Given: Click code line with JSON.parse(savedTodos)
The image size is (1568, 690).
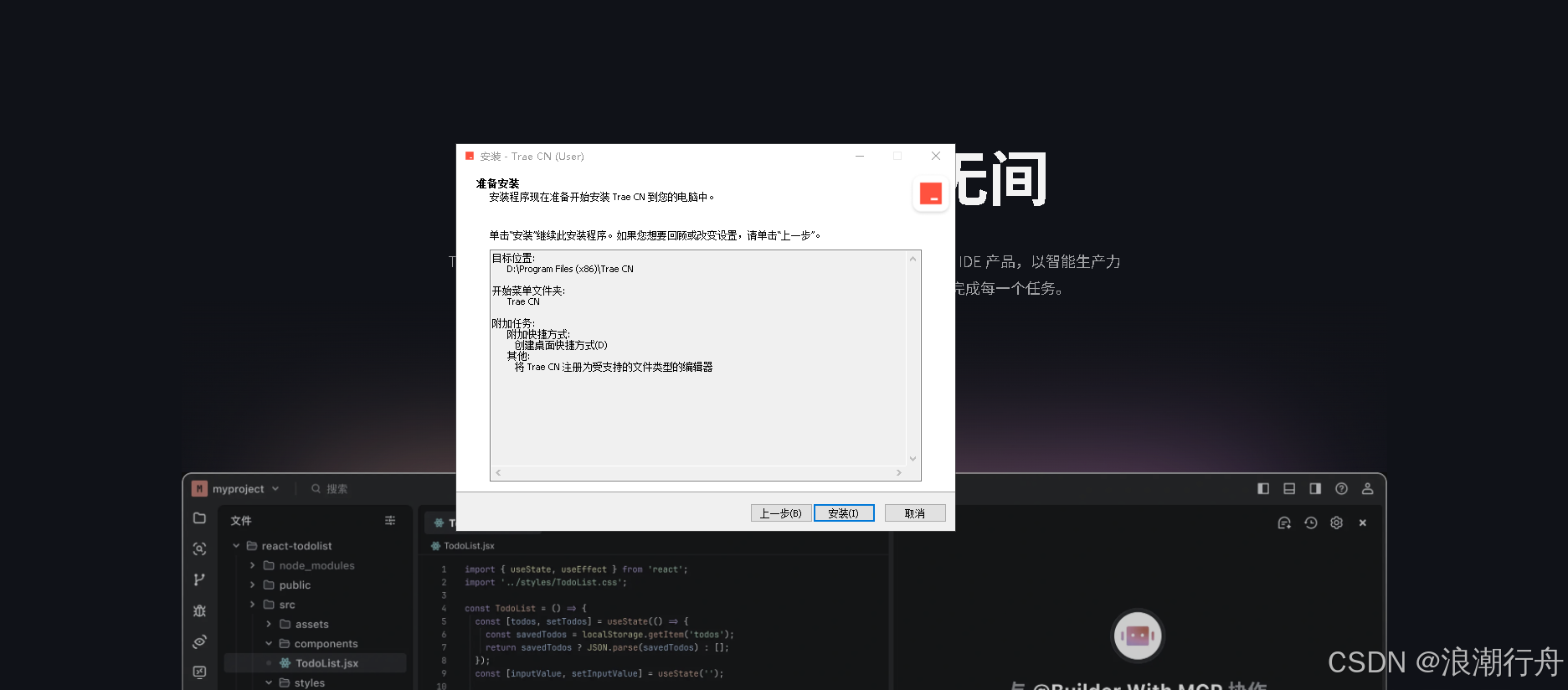Looking at the screenshot, I should point(607,648).
